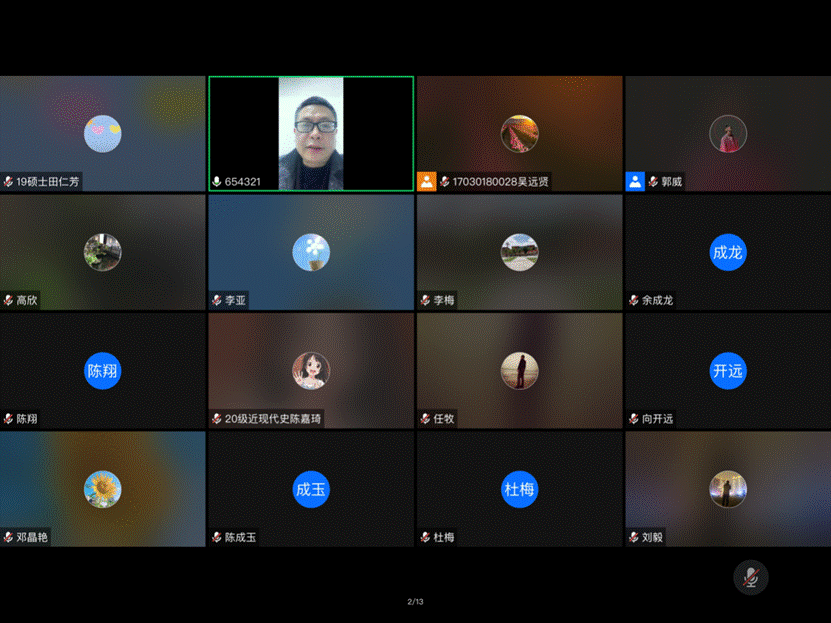Click the sunflower avatar of 邓晶艳
The height and width of the screenshot is (623, 831).
pyautogui.click(x=102, y=489)
